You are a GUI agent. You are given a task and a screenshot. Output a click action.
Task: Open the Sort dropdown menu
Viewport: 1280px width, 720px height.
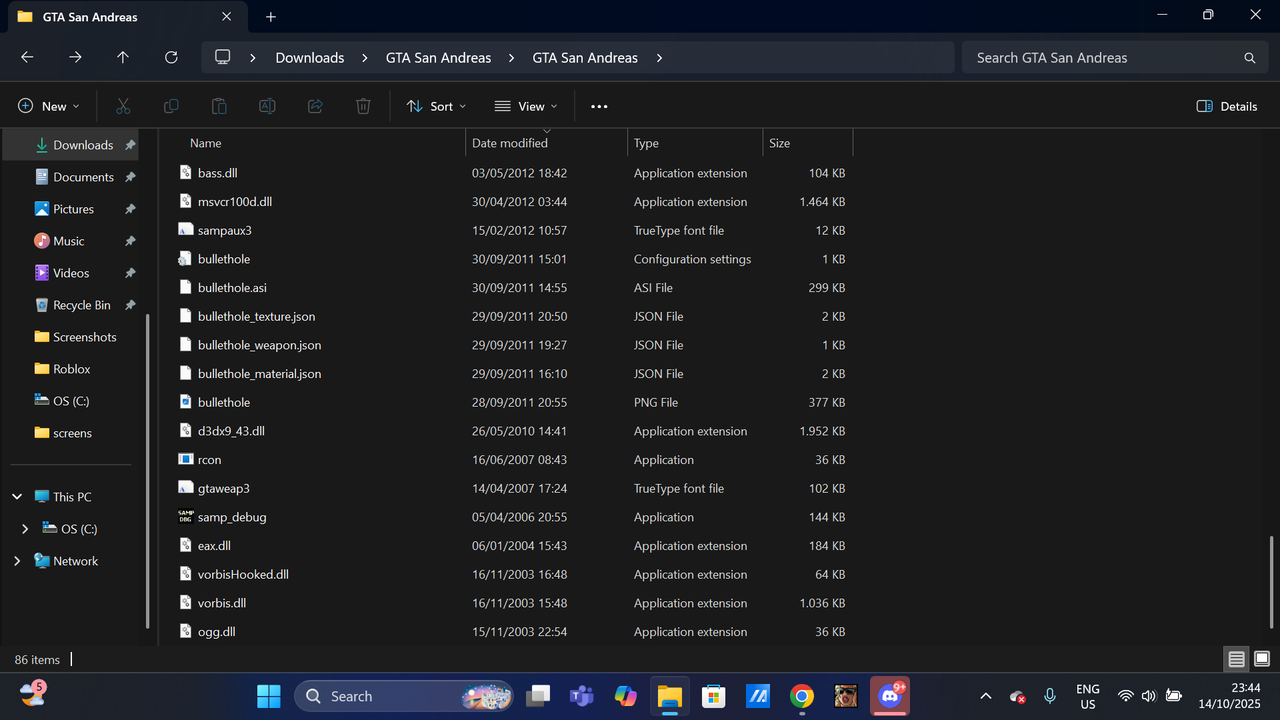point(435,106)
